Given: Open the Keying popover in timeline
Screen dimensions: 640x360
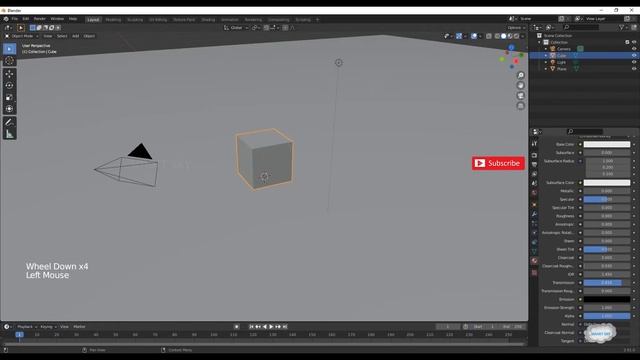Looking at the screenshot, I should pos(48,327).
